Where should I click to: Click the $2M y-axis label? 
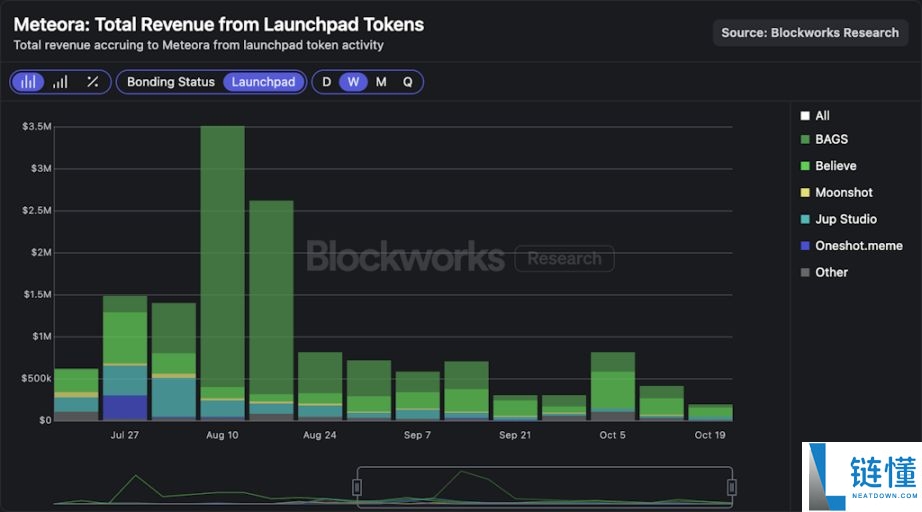point(41,252)
